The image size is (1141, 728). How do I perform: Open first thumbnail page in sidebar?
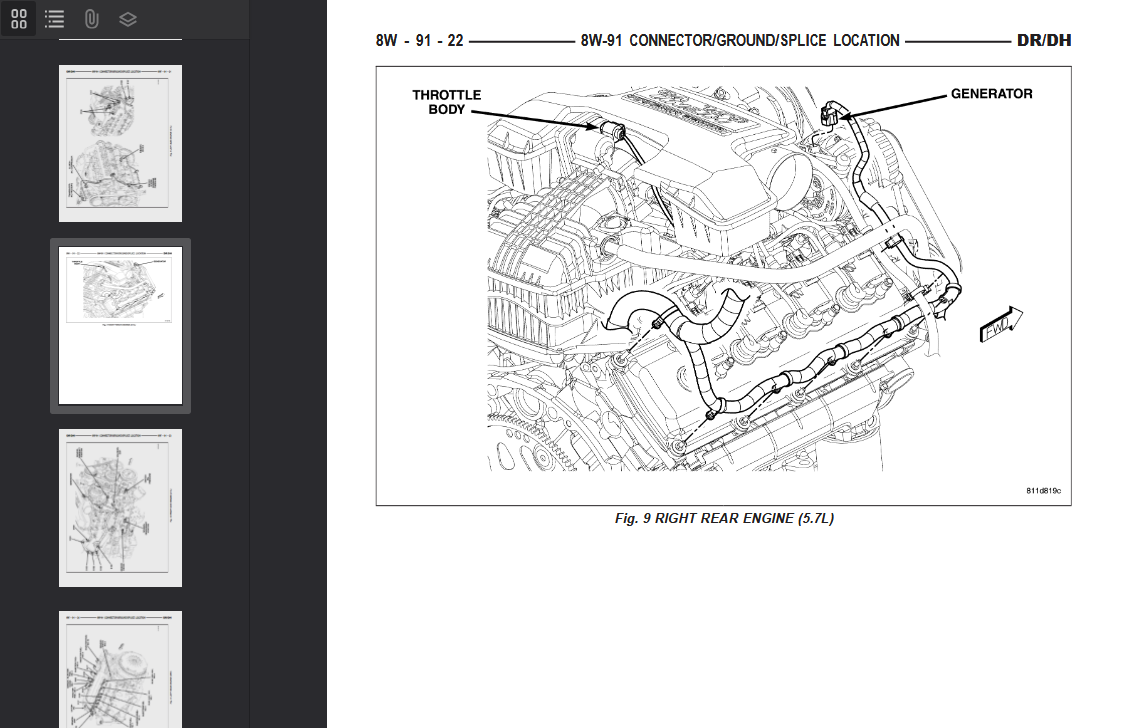pyautogui.click(x=120, y=143)
